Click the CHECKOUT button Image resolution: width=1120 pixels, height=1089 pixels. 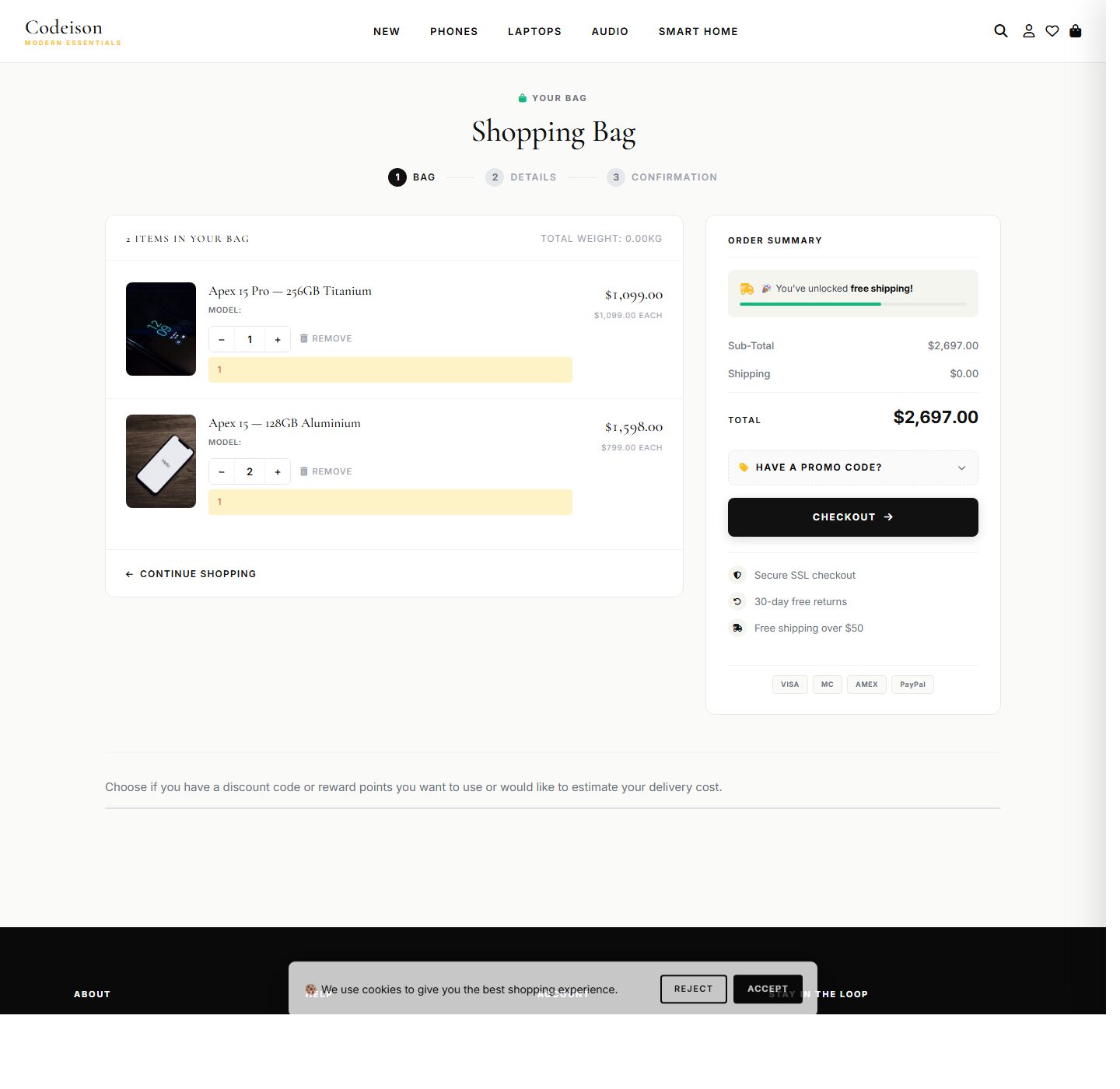point(852,516)
